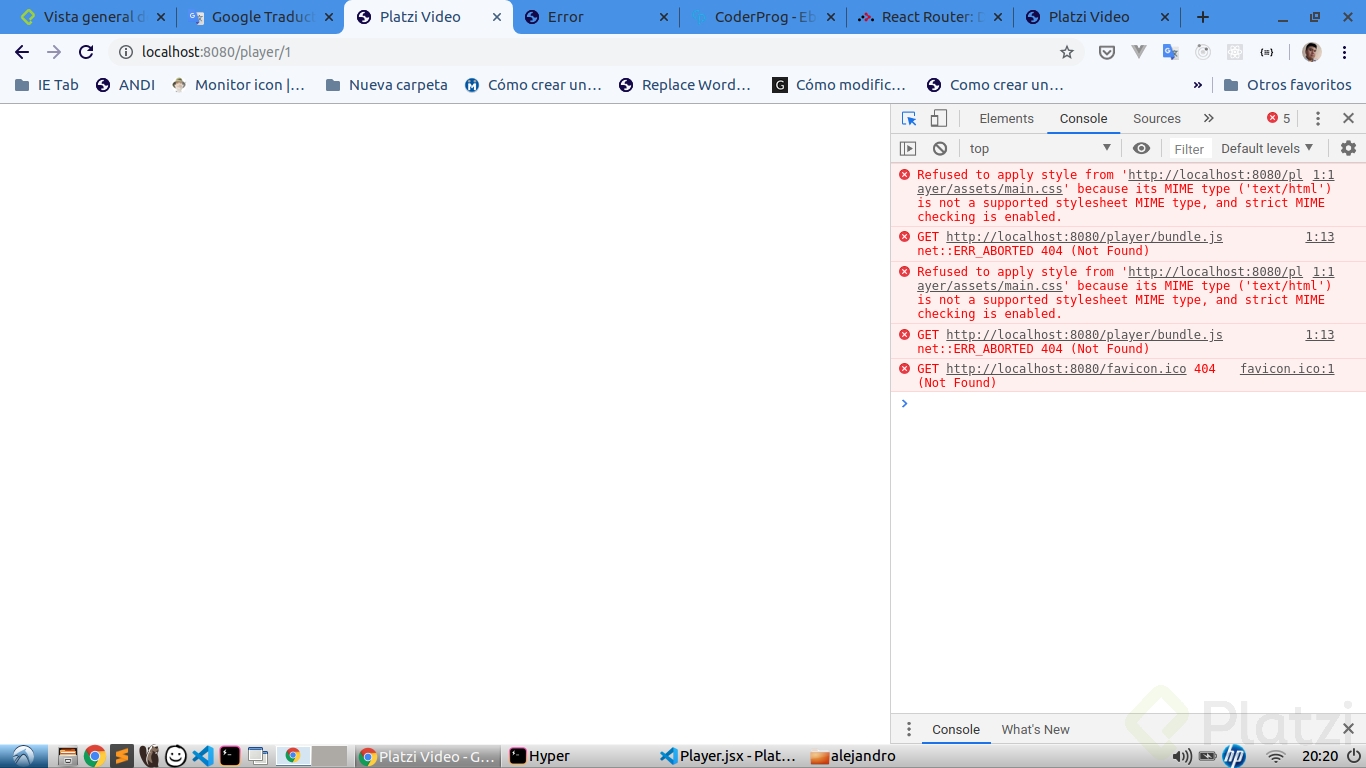Bookmark the page with the star icon
Viewport: 1366px width, 768px height.
point(1067,51)
